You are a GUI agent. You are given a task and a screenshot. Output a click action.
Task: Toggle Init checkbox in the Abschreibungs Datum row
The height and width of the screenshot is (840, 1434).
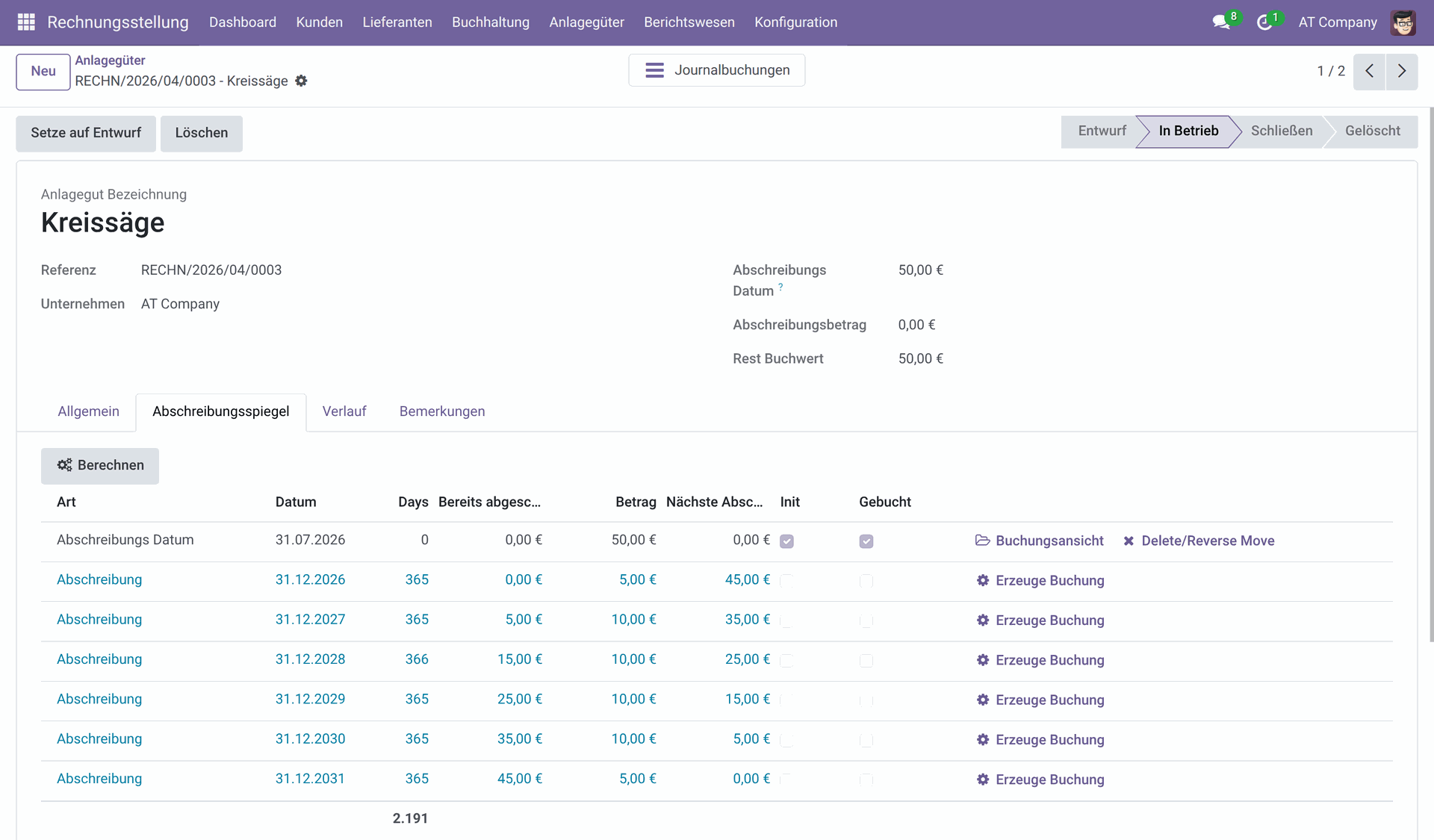pos(786,541)
